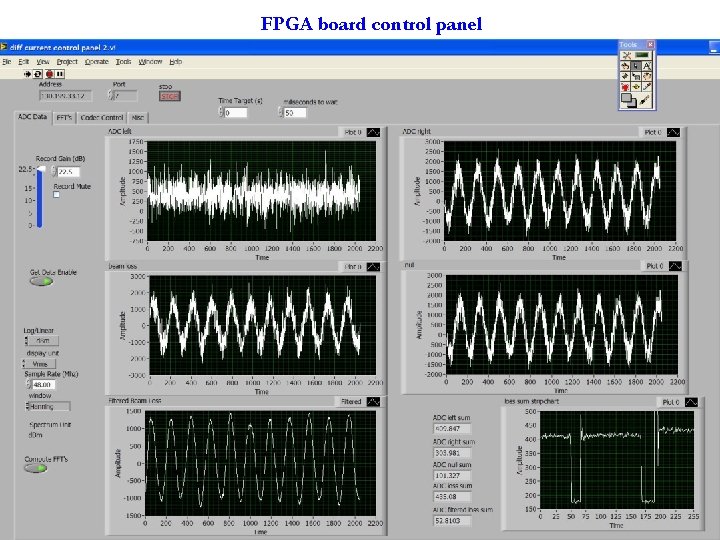720x540 pixels.
Task: Click the loss sum stripchart legend icon
Action: 691,402
